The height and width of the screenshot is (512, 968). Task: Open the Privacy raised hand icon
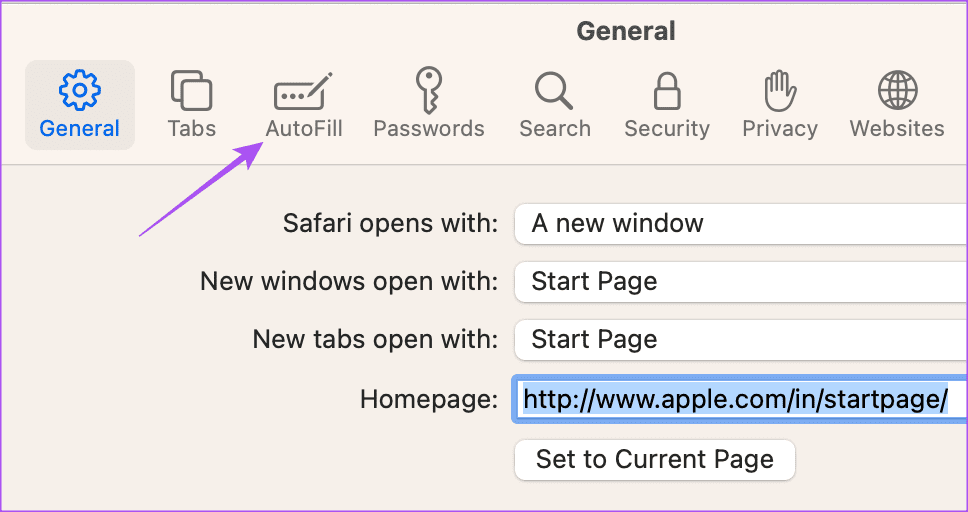click(780, 90)
